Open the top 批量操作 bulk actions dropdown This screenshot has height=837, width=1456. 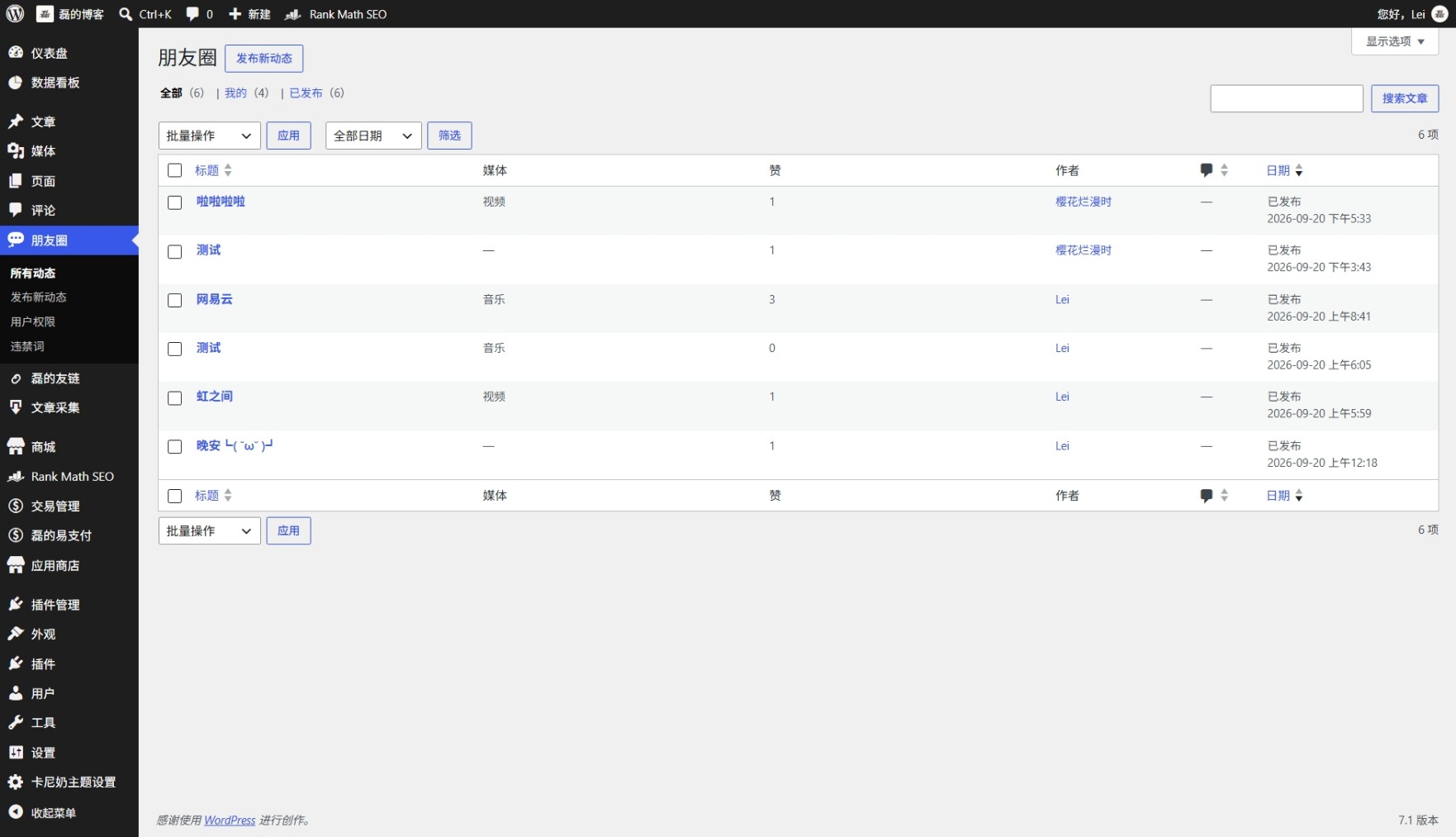pos(210,136)
